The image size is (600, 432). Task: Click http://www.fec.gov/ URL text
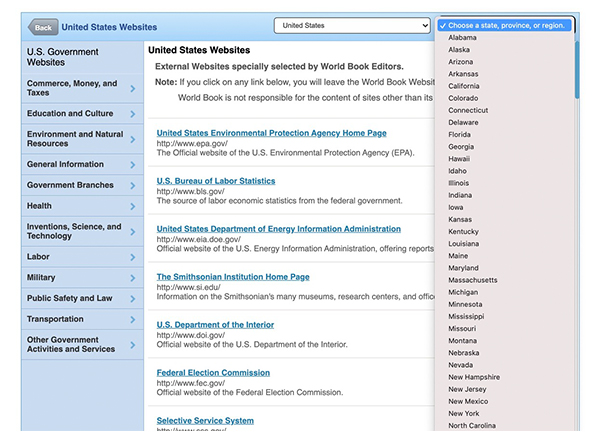191,383
